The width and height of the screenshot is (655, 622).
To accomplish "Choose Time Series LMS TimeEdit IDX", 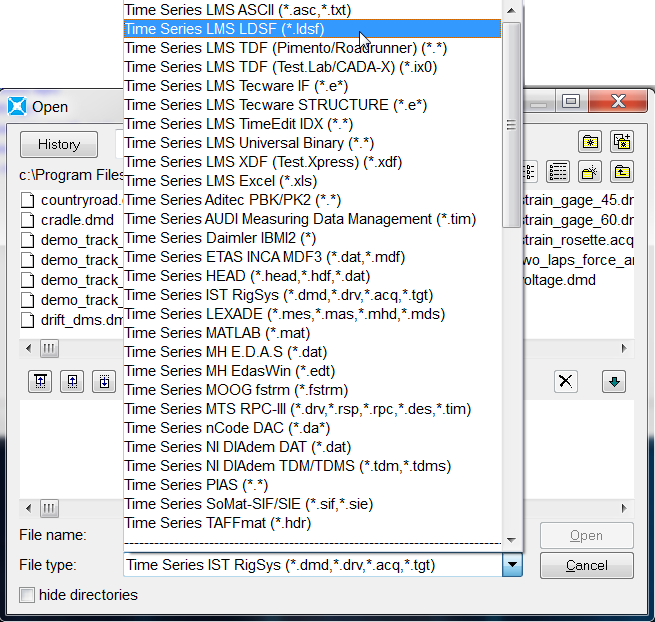I will pos(312,124).
